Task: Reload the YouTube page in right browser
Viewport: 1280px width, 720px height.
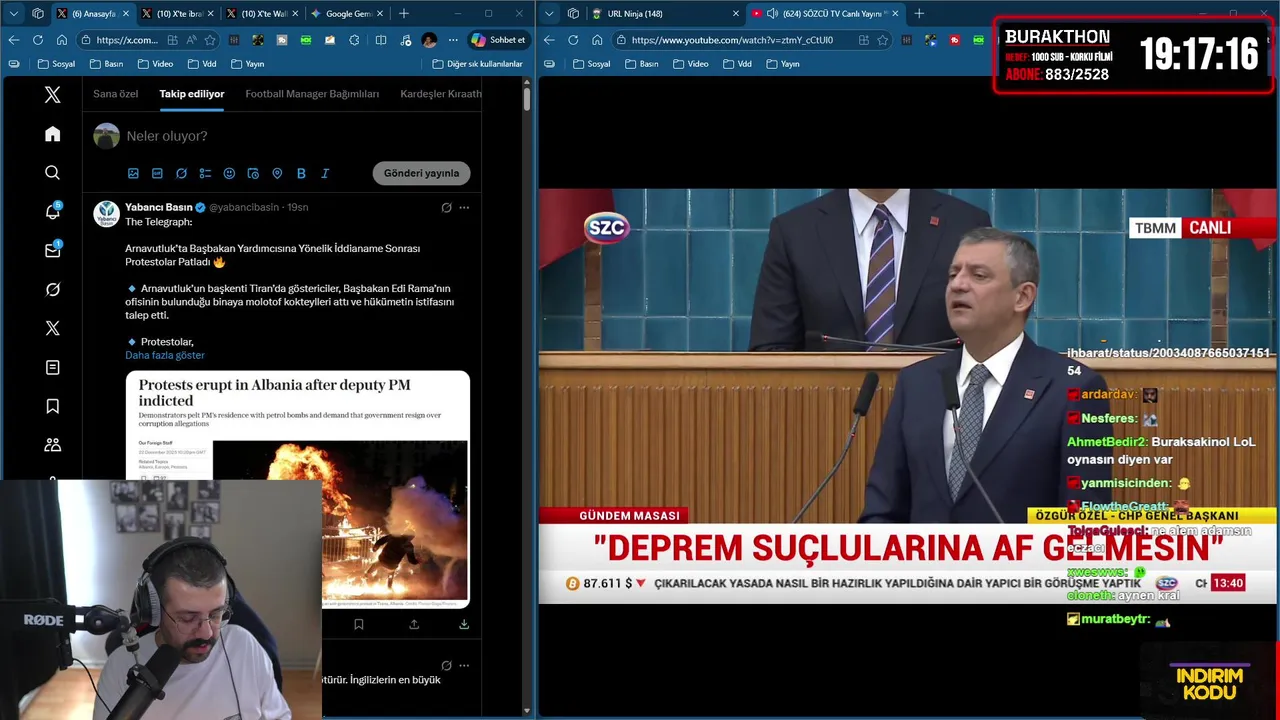Action: [x=573, y=40]
